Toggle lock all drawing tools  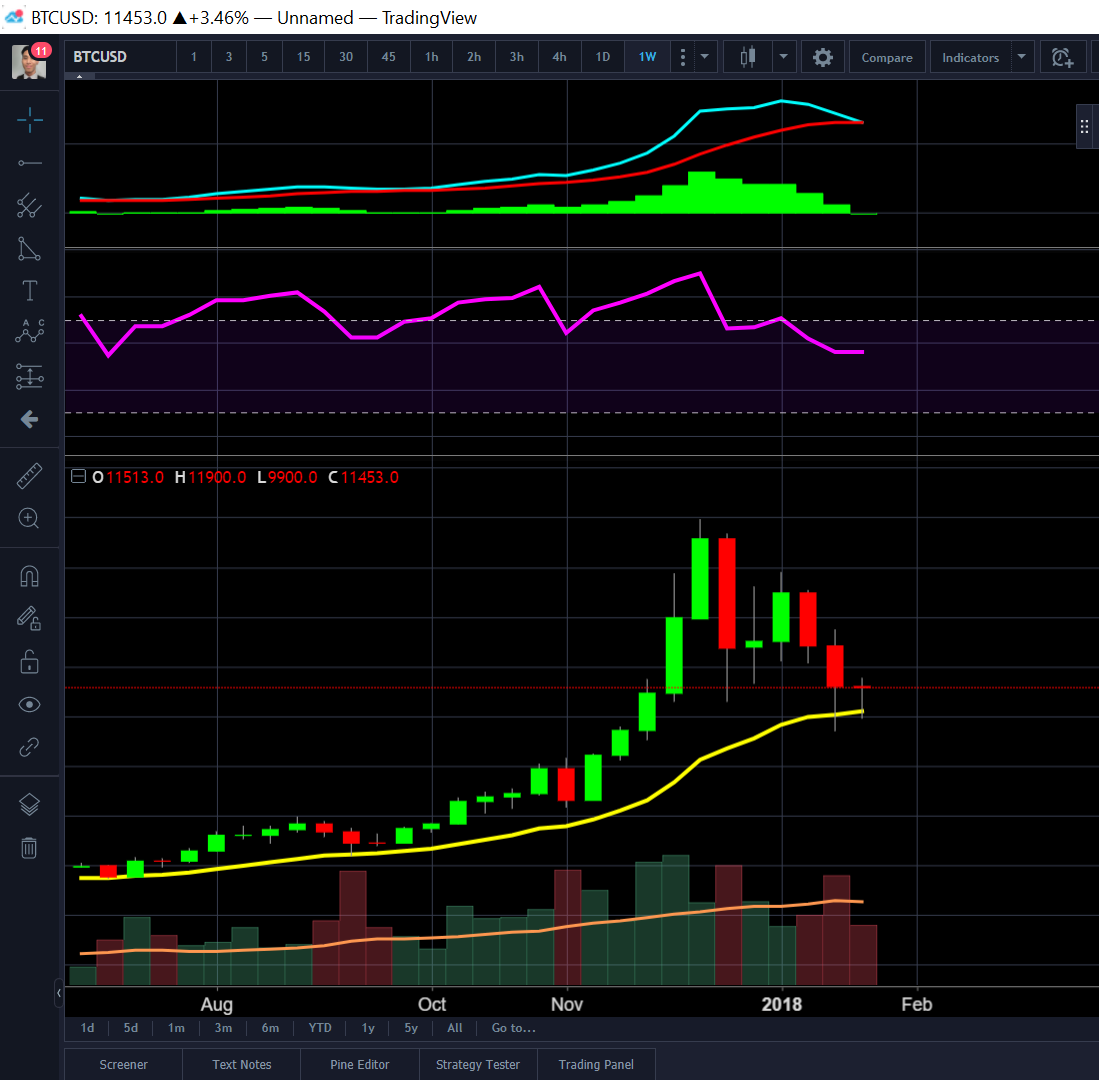click(29, 662)
